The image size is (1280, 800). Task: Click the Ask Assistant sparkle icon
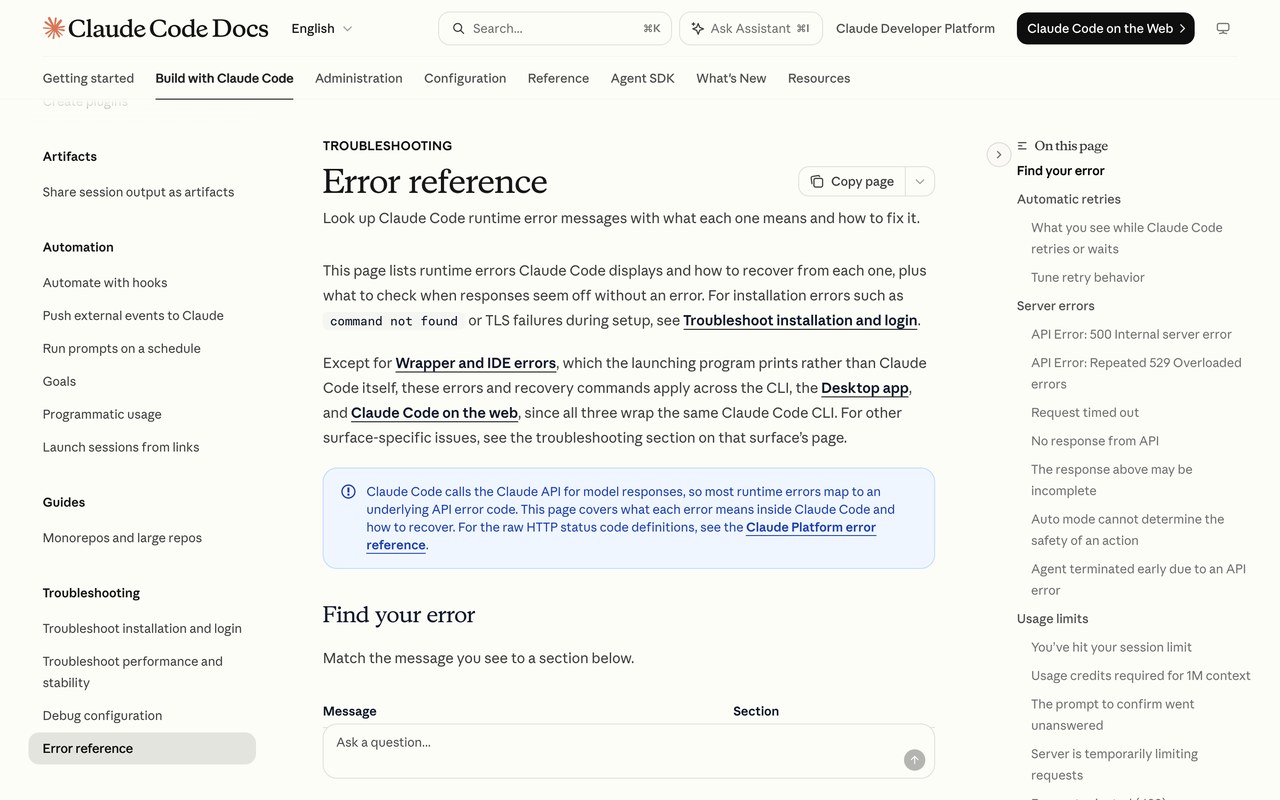[697, 29]
